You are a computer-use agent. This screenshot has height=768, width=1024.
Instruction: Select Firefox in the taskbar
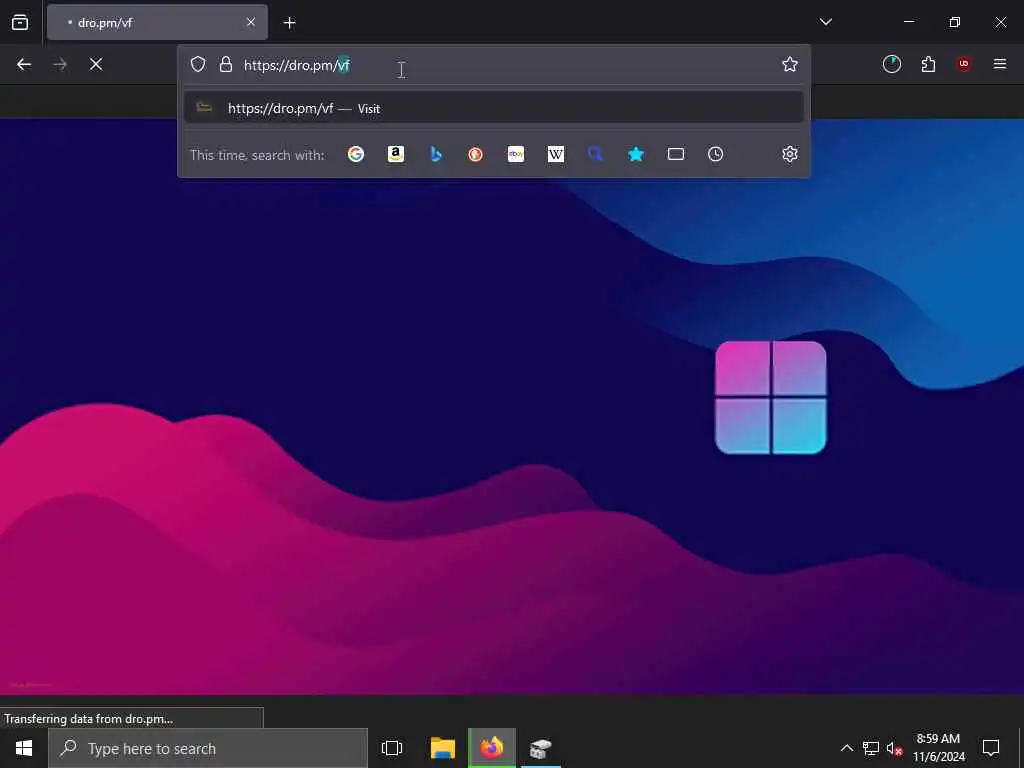pos(492,748)
